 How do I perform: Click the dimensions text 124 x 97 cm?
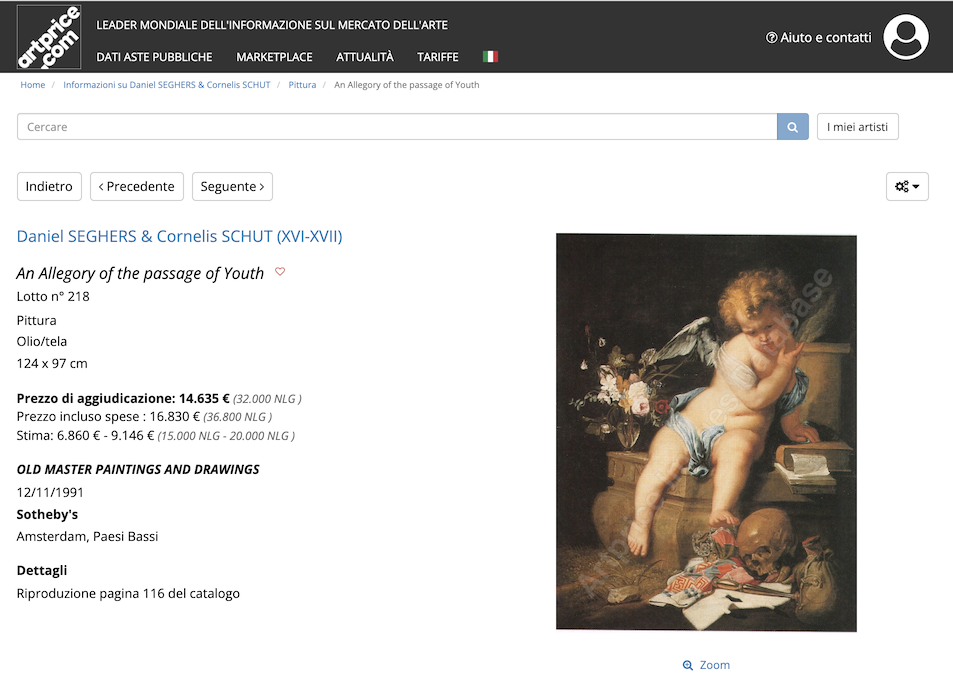[x=52, y=364]
